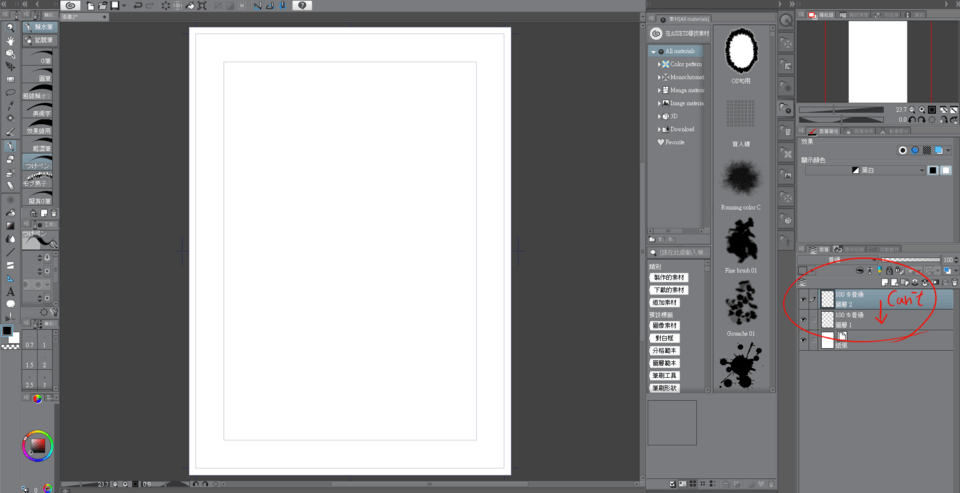This screenshot has height=493, width=960.
Task: Select the 記號筆 marker tab
Action: (x=40, y=40)
